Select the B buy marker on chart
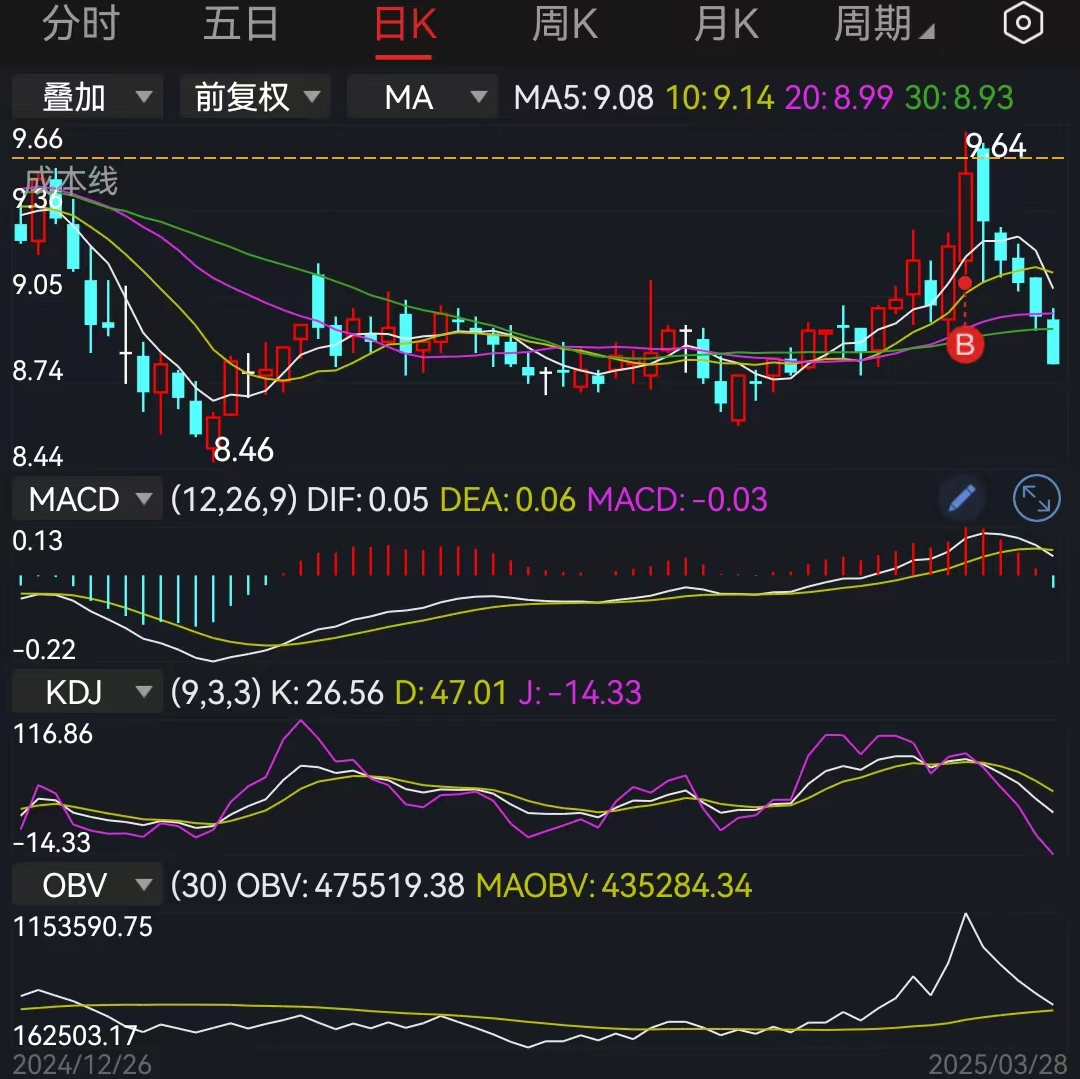Screen dimensions: 1080x1079 click(x=965, y=346)
